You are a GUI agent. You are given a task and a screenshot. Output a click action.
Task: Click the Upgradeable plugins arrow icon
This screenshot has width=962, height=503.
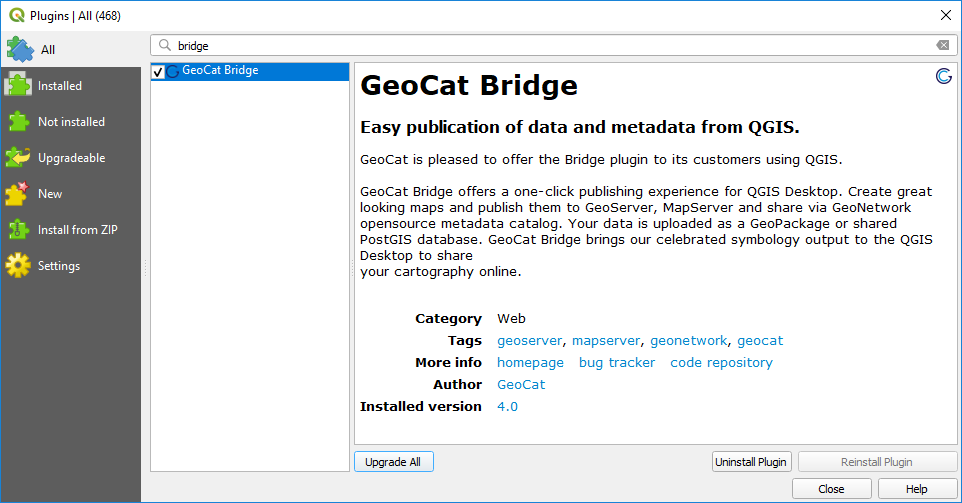pyautogui.click(x=18, y=158)
